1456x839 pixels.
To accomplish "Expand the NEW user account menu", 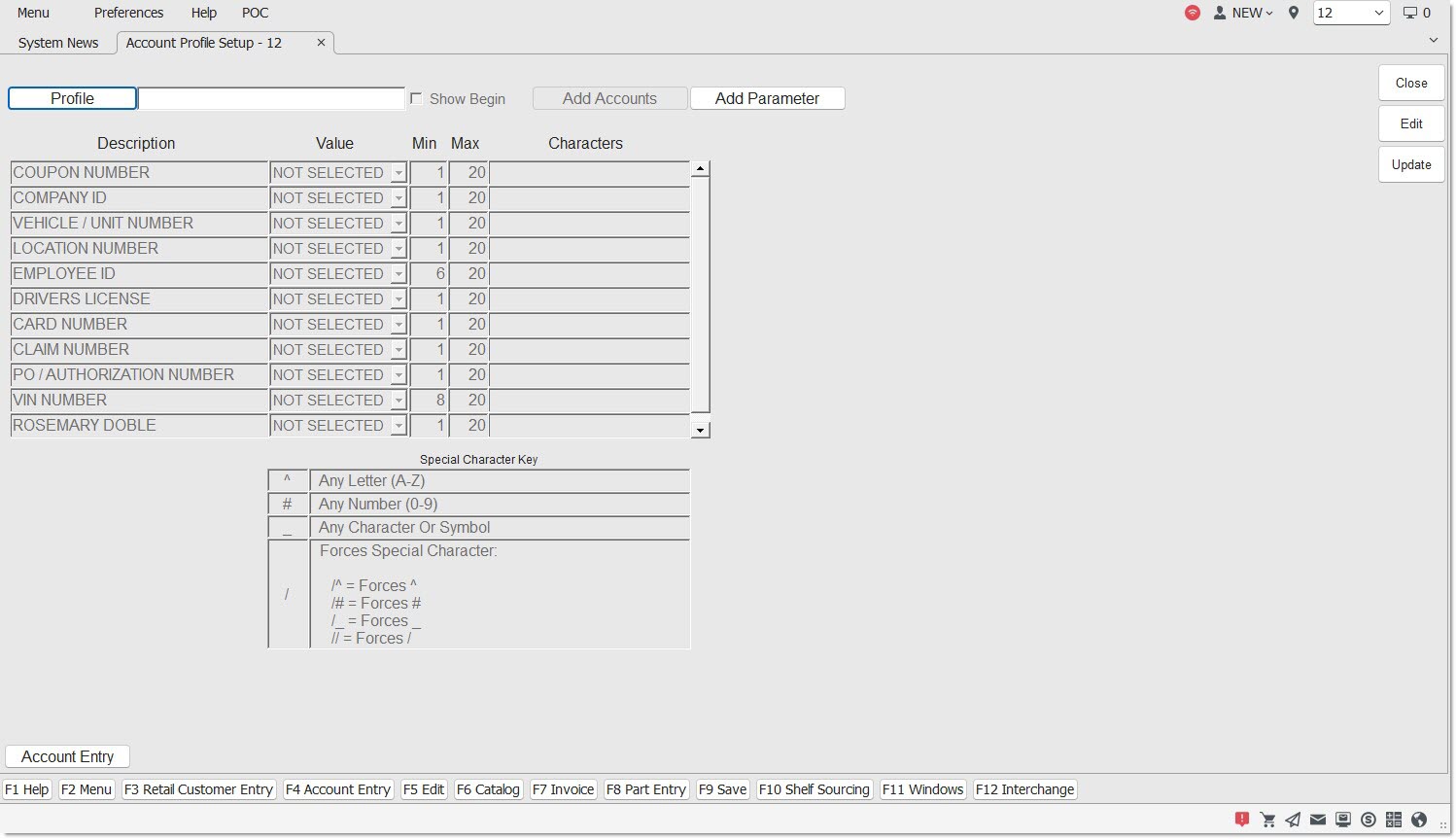I will tap(1244, 13).
